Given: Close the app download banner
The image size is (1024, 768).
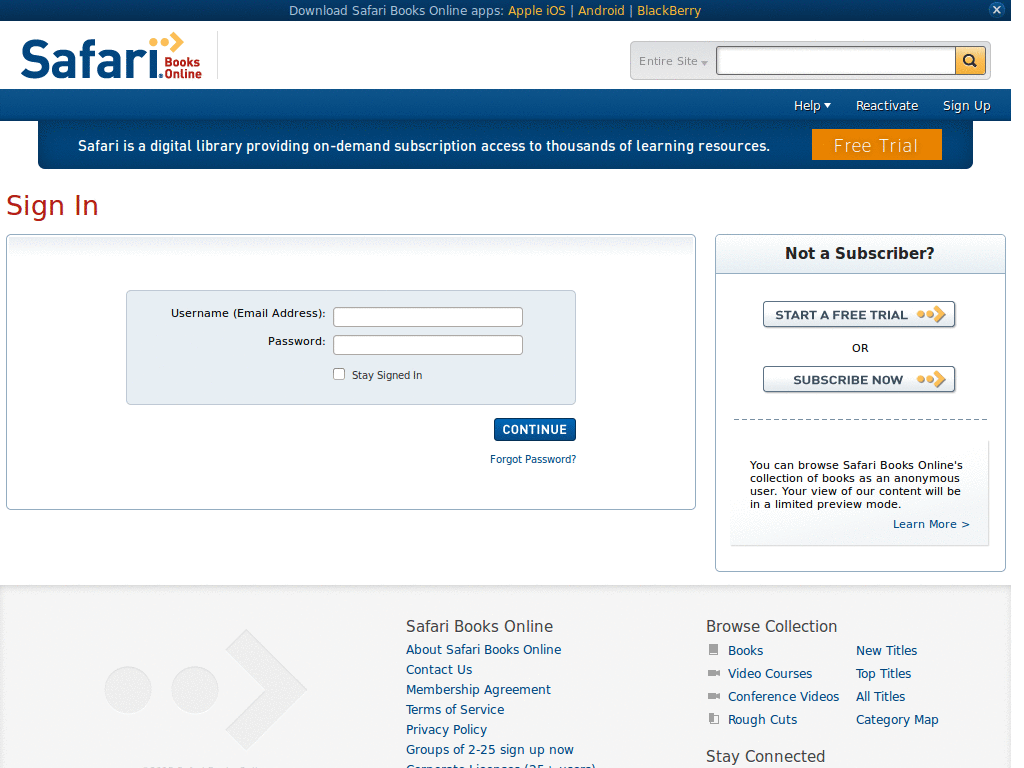Looking at the screenshot, I should [x=997, y=10].
